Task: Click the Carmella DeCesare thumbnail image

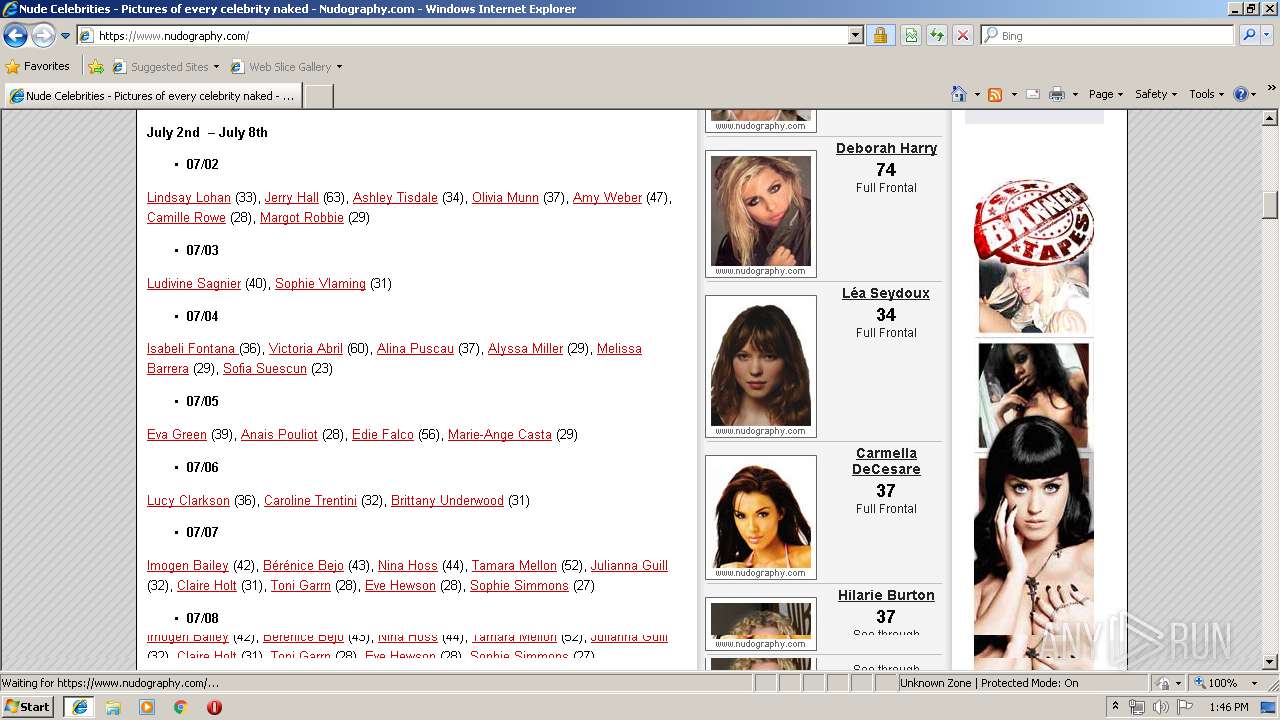Action: (x=761, y=517)
